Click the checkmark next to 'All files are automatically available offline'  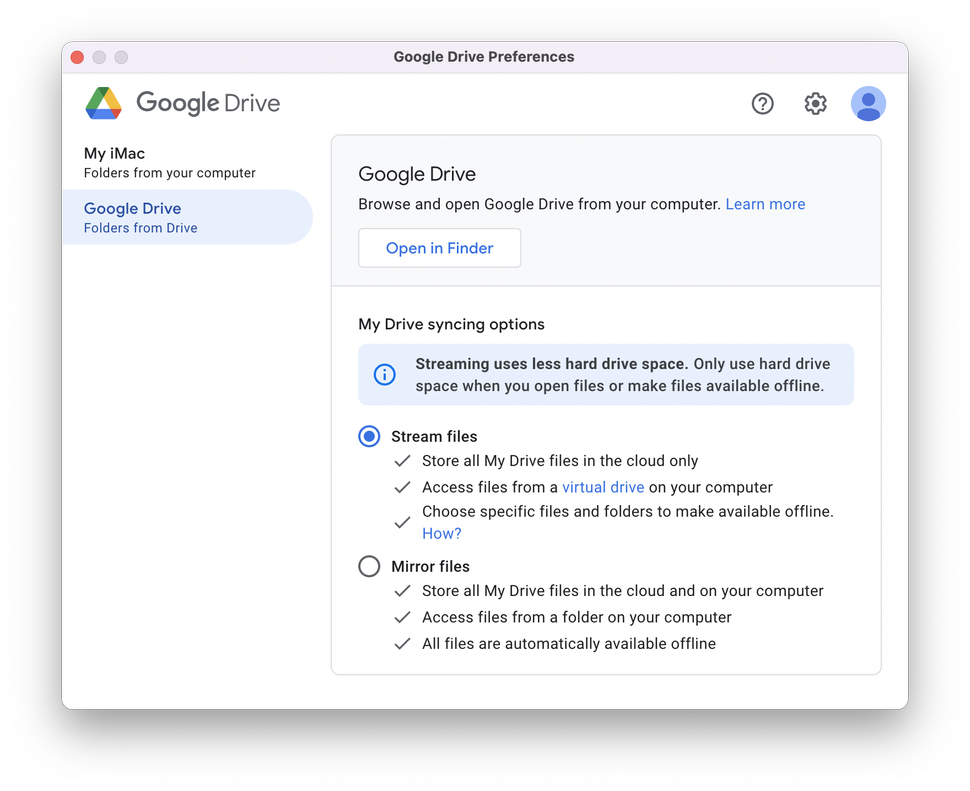click(x=402, y=643)
